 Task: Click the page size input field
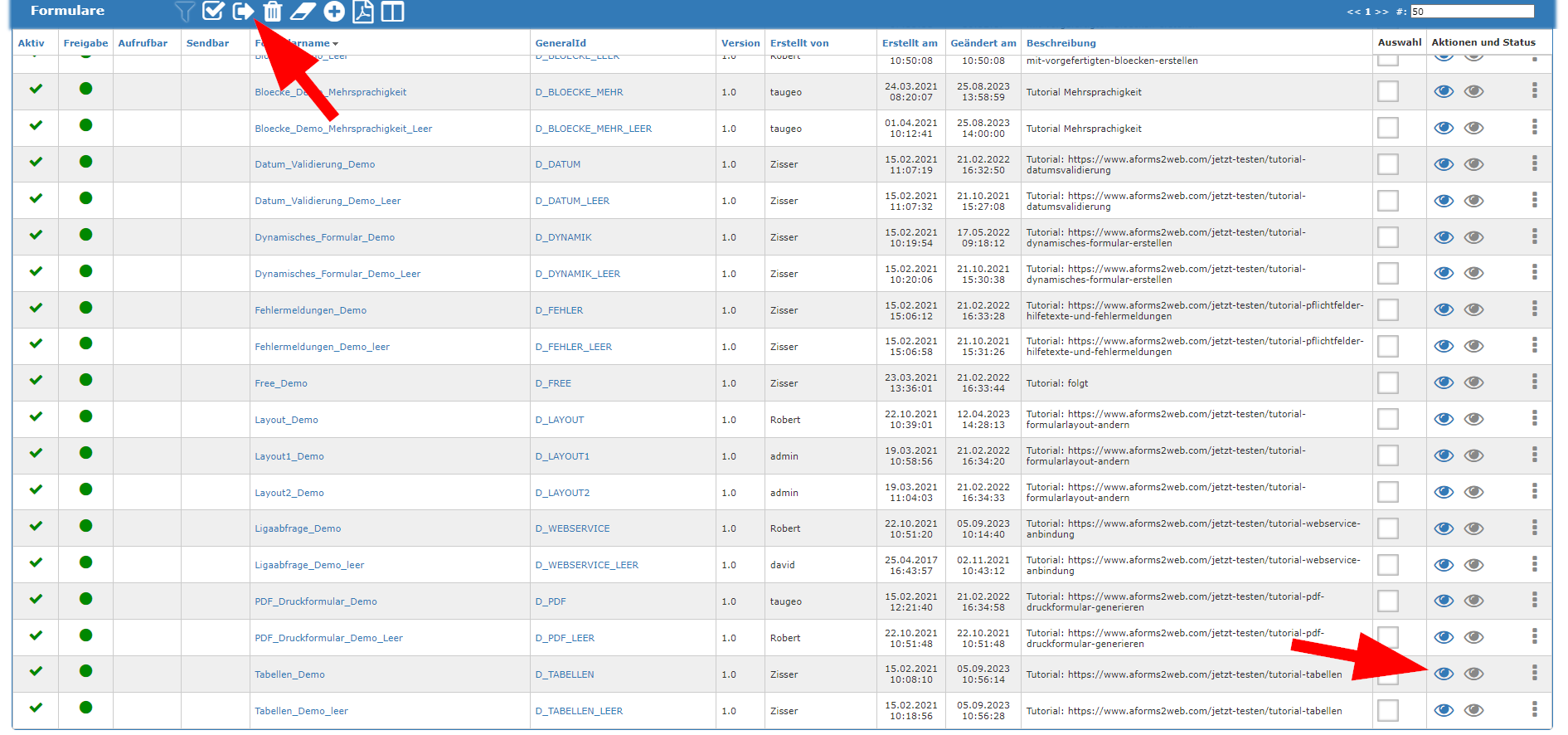(1472, 12)
